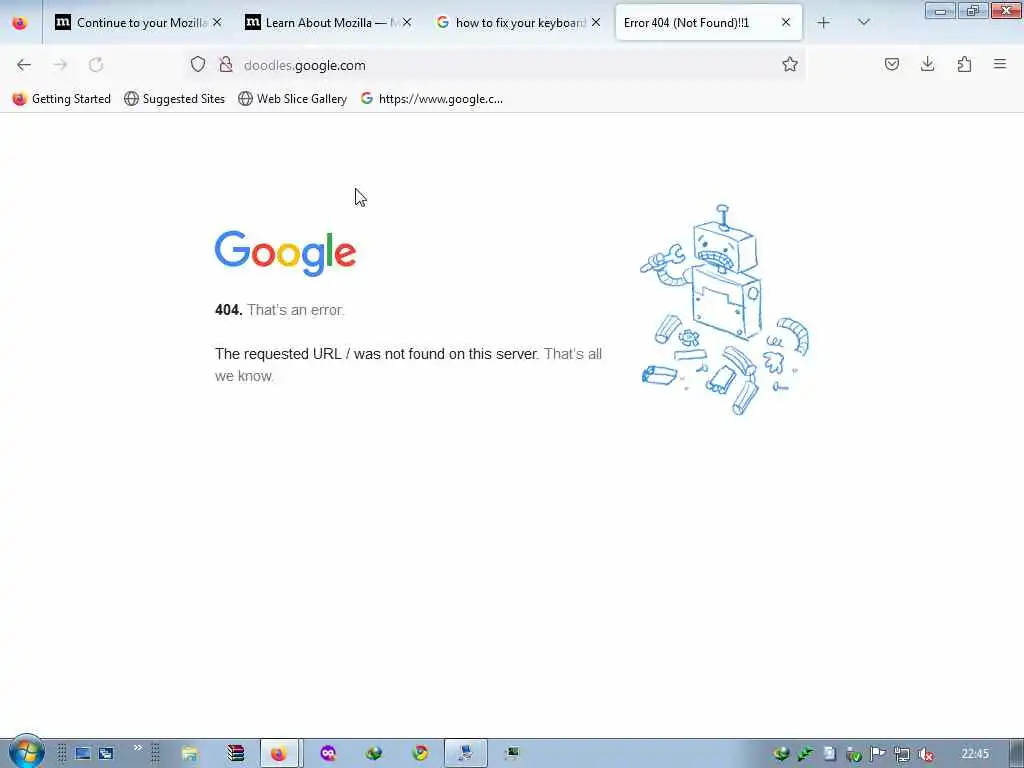The width and height of the screenshot is (1024, 768).
Task: Click the network status tray icon
Action: coord(902,754)
